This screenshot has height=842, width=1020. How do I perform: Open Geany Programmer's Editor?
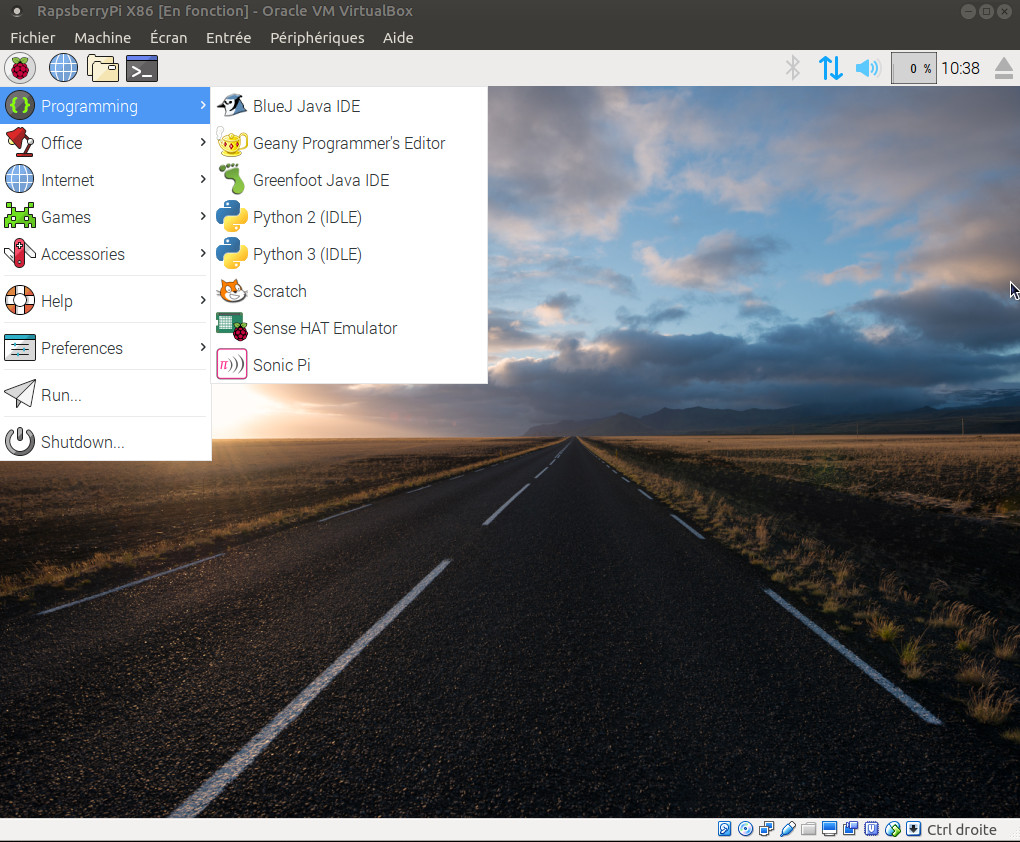point(348,143)
